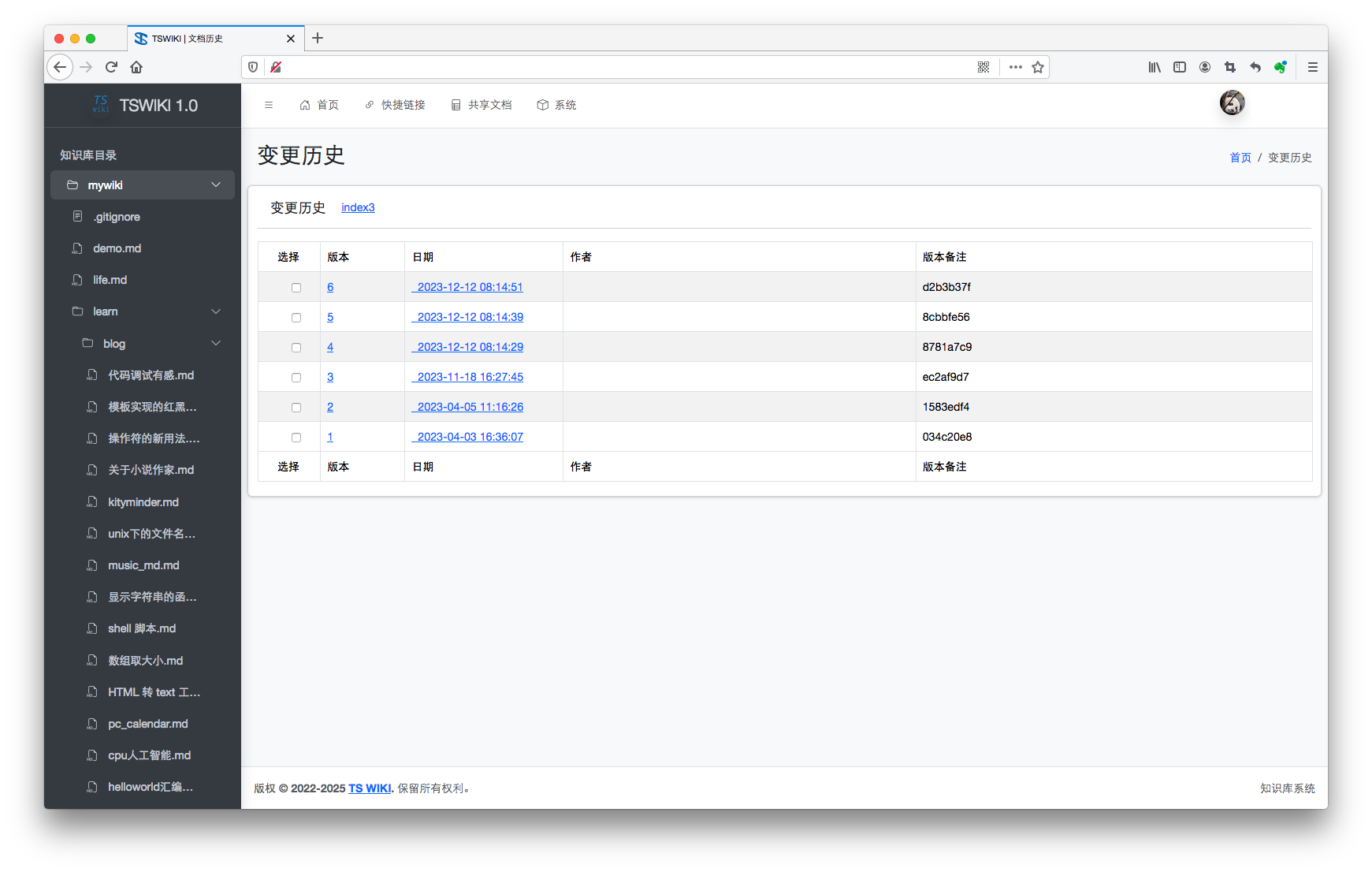Viewport: 1372px width, 872px height.
Task: Check version 1 in the history table
Action: click(x=296, y=437)
